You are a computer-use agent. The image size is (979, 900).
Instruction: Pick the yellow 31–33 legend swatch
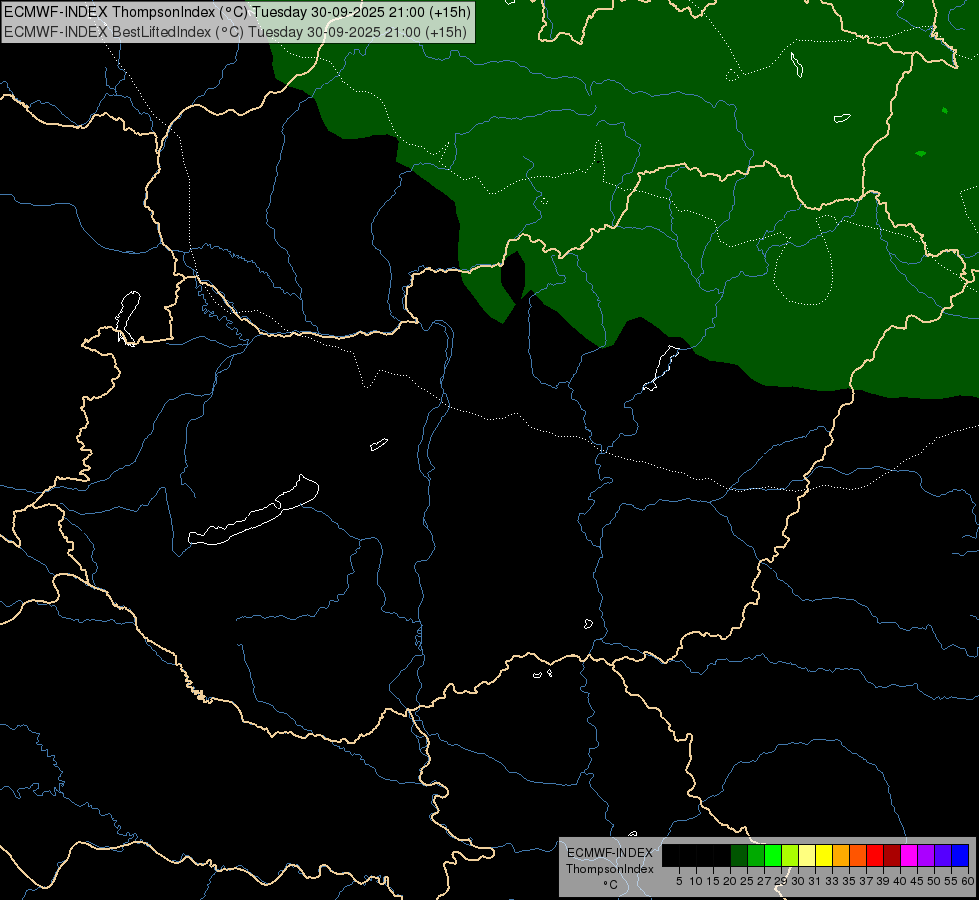824,855
